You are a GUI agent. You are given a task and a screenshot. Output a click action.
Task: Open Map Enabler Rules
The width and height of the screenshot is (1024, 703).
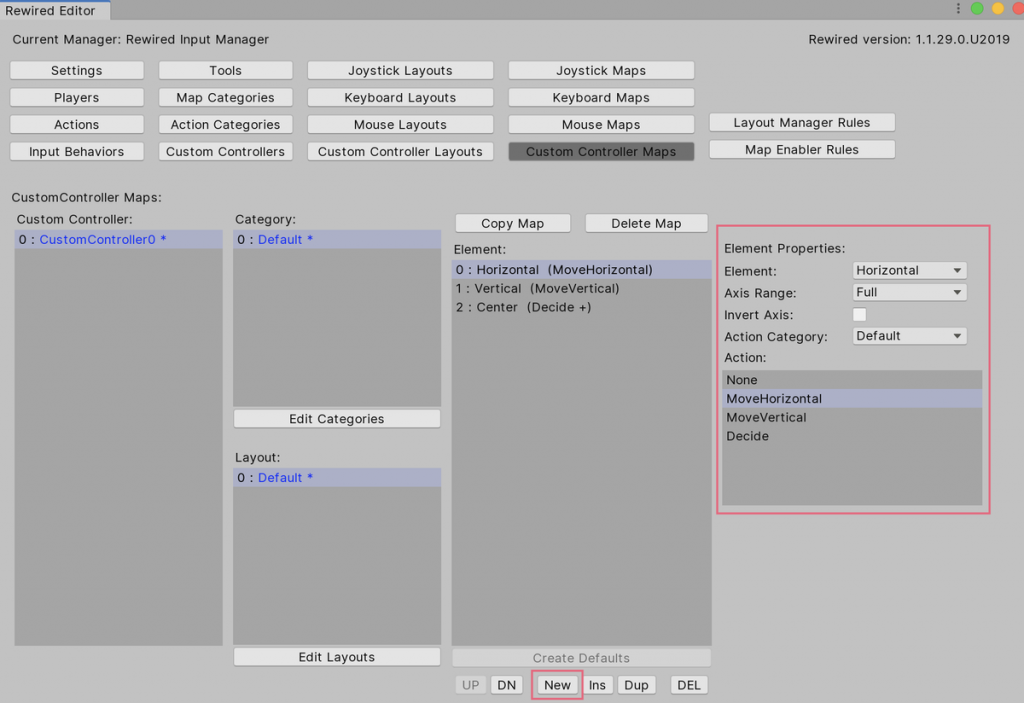[802, 150]
